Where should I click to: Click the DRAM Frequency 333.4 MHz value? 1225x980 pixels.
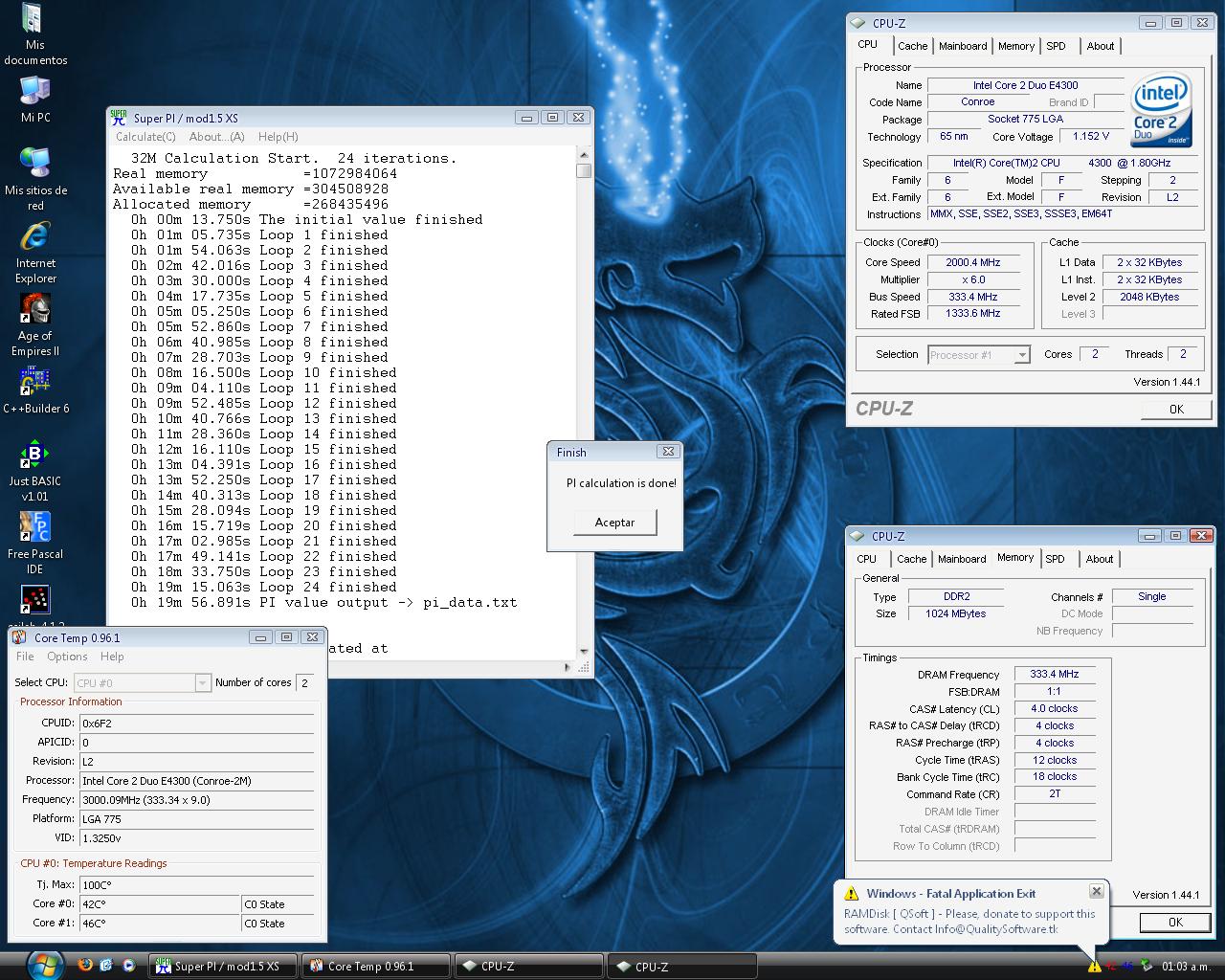tap(1055, 674)
